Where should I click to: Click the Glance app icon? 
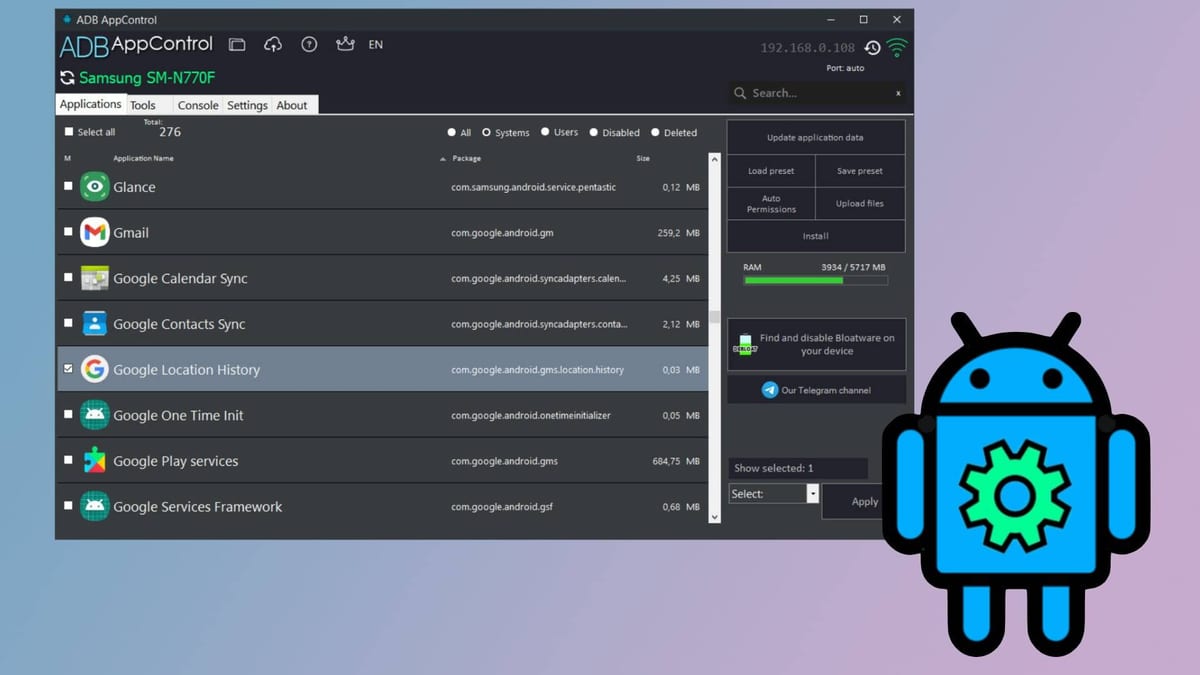(95, 187)
